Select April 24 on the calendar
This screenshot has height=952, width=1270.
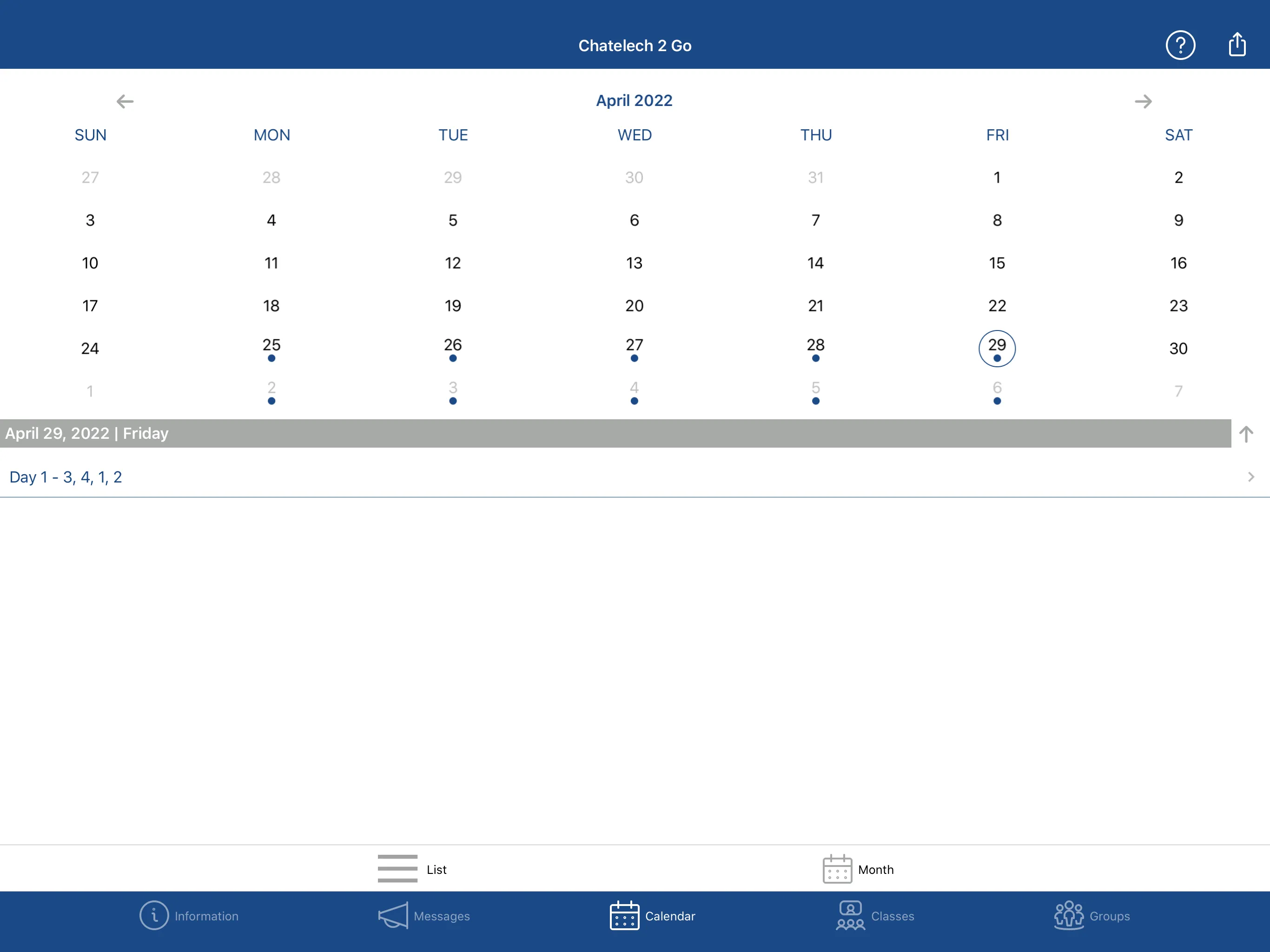(90, 349)
